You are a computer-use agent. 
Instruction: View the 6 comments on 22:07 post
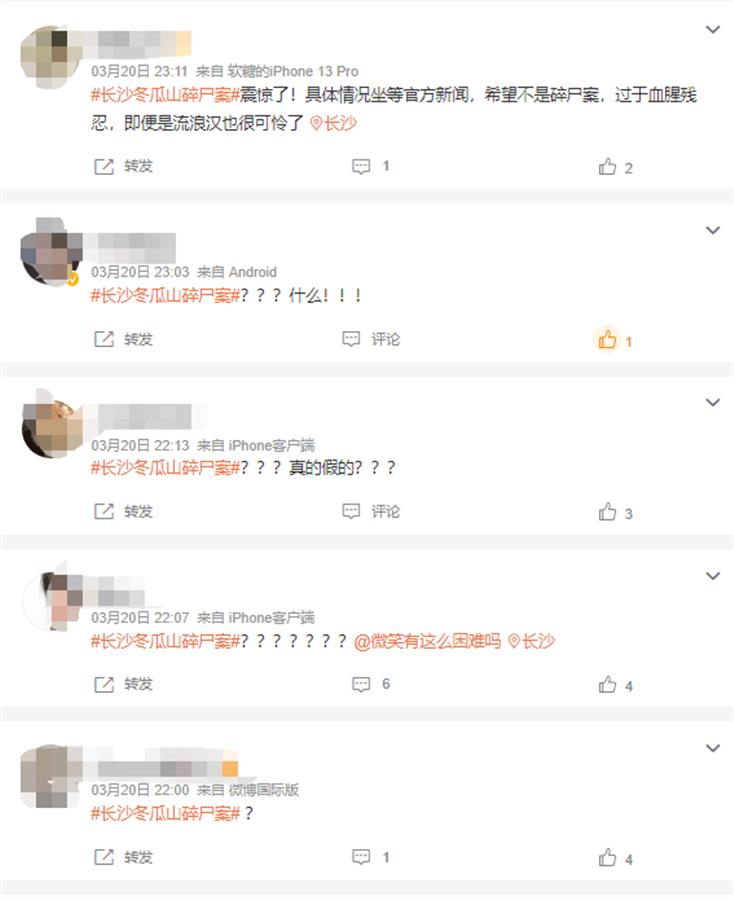(x=371, y=684)
